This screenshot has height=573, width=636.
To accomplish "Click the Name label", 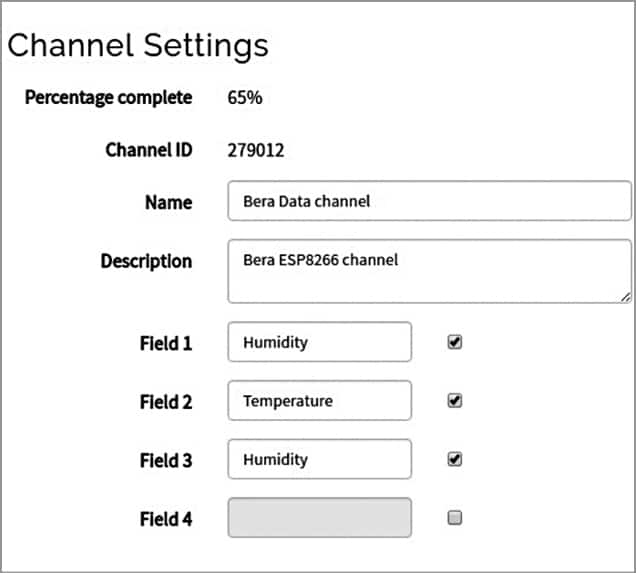I will (168, 202).
